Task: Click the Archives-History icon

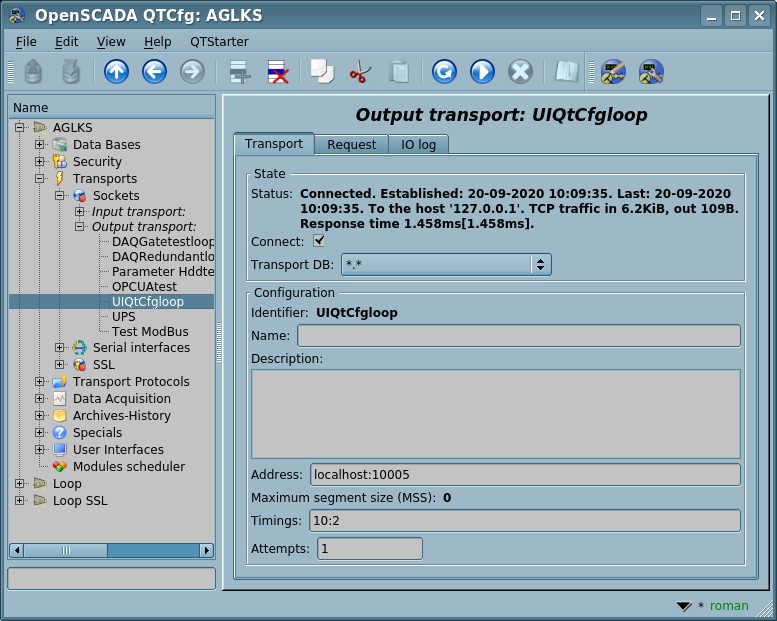Action: pos(60,415)
